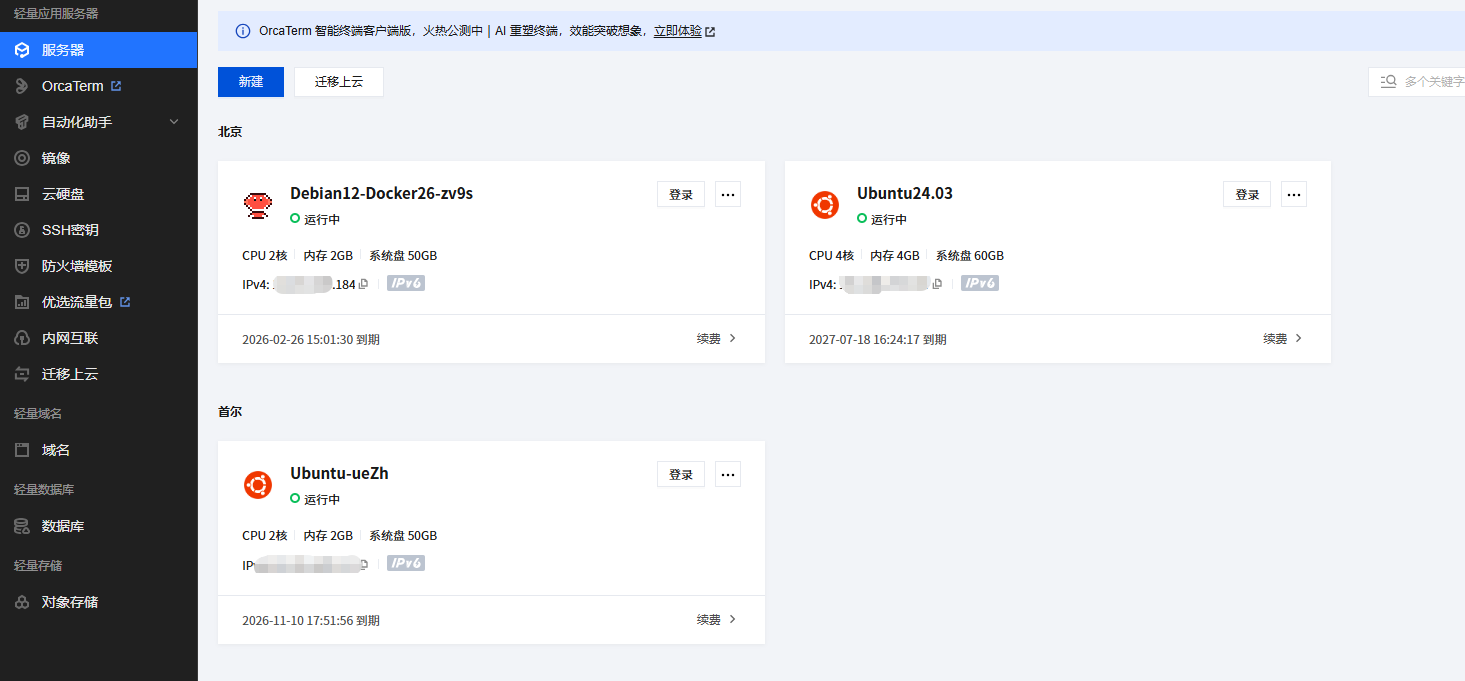Open the 服务器 sidebar item
Image resolution: width=1465 pixels, height=681 pixels.
point(98,50)
